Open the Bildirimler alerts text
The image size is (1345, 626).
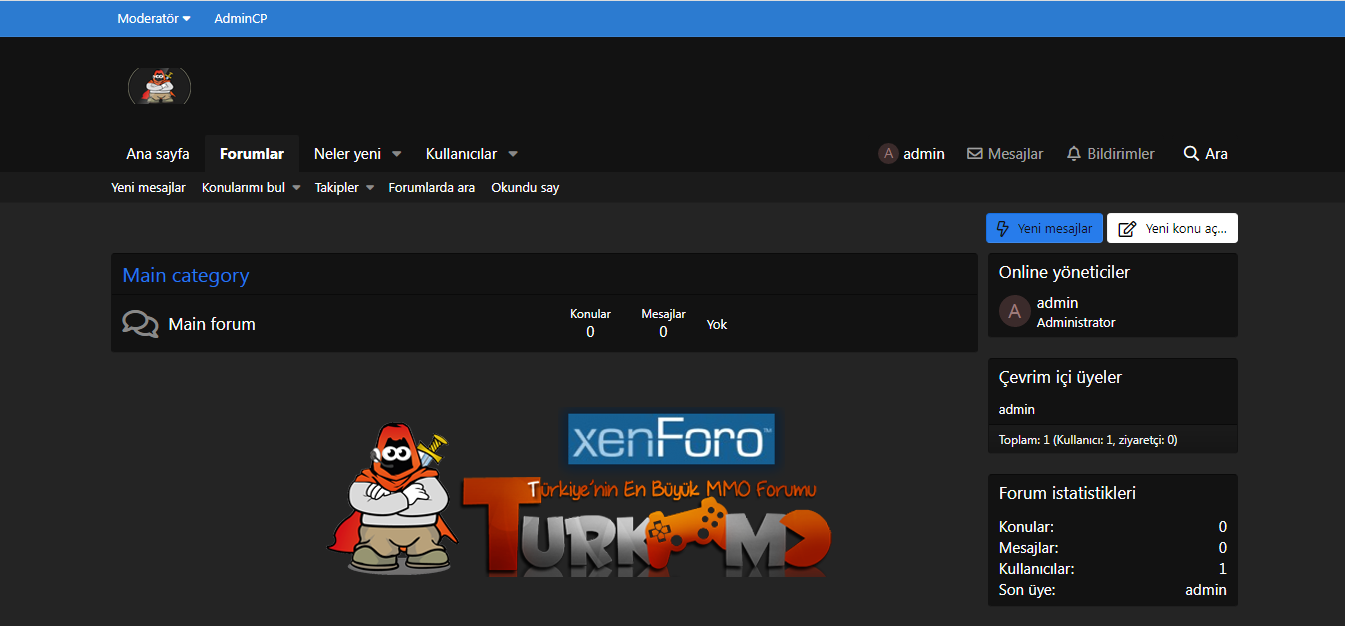coord(1121,154)
